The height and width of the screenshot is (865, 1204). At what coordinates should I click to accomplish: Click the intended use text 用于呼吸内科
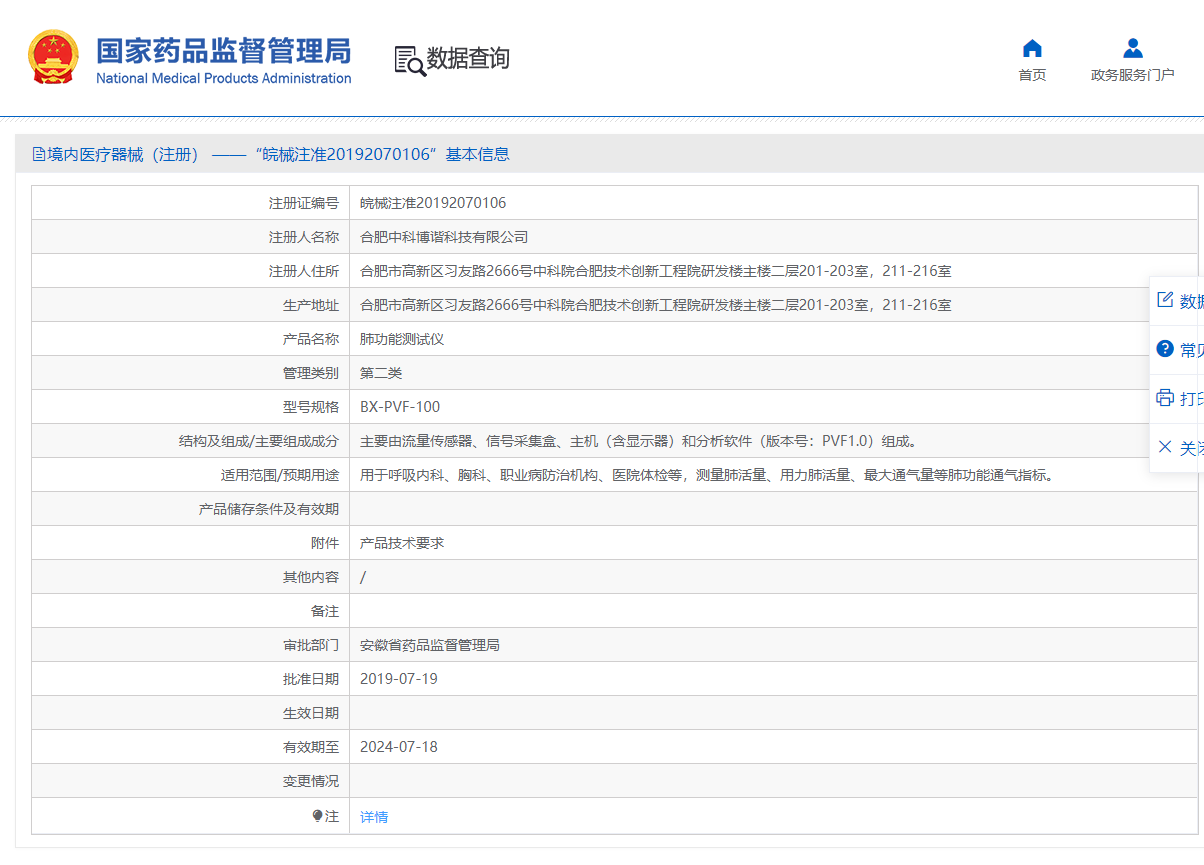(x=708, y=475)
